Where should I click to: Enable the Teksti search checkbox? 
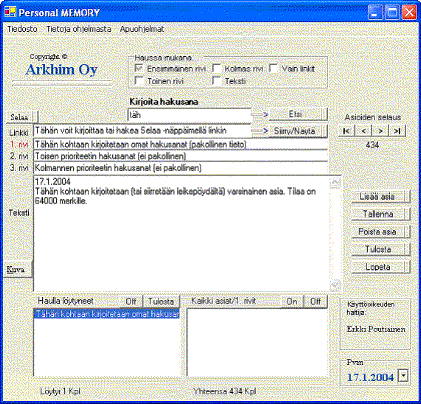[217, 81]
